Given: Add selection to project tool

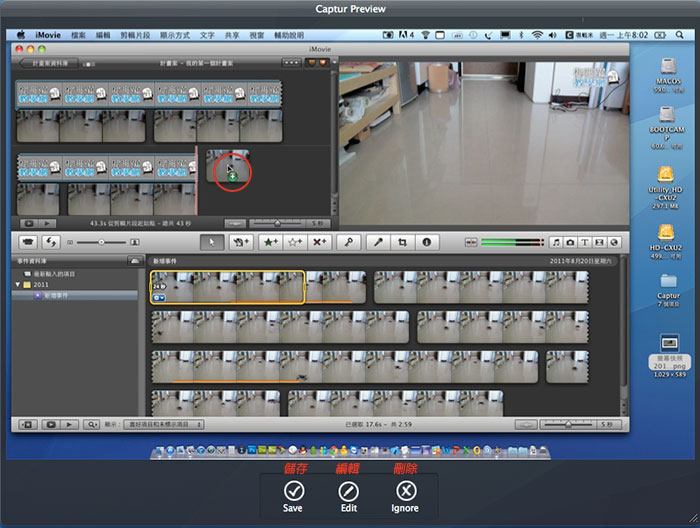Looking at the screenshot, I should (241, 242).
